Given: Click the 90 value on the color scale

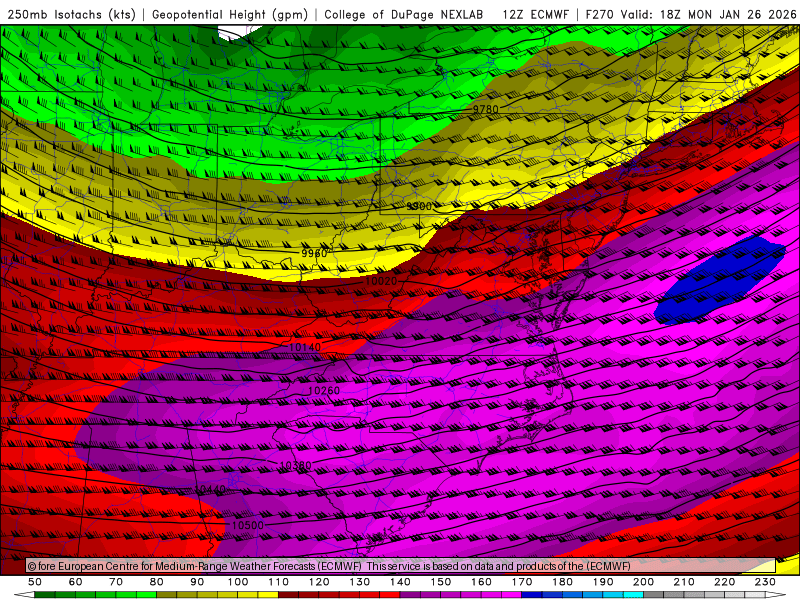Looking at the screenshot, I should (197, 582).
